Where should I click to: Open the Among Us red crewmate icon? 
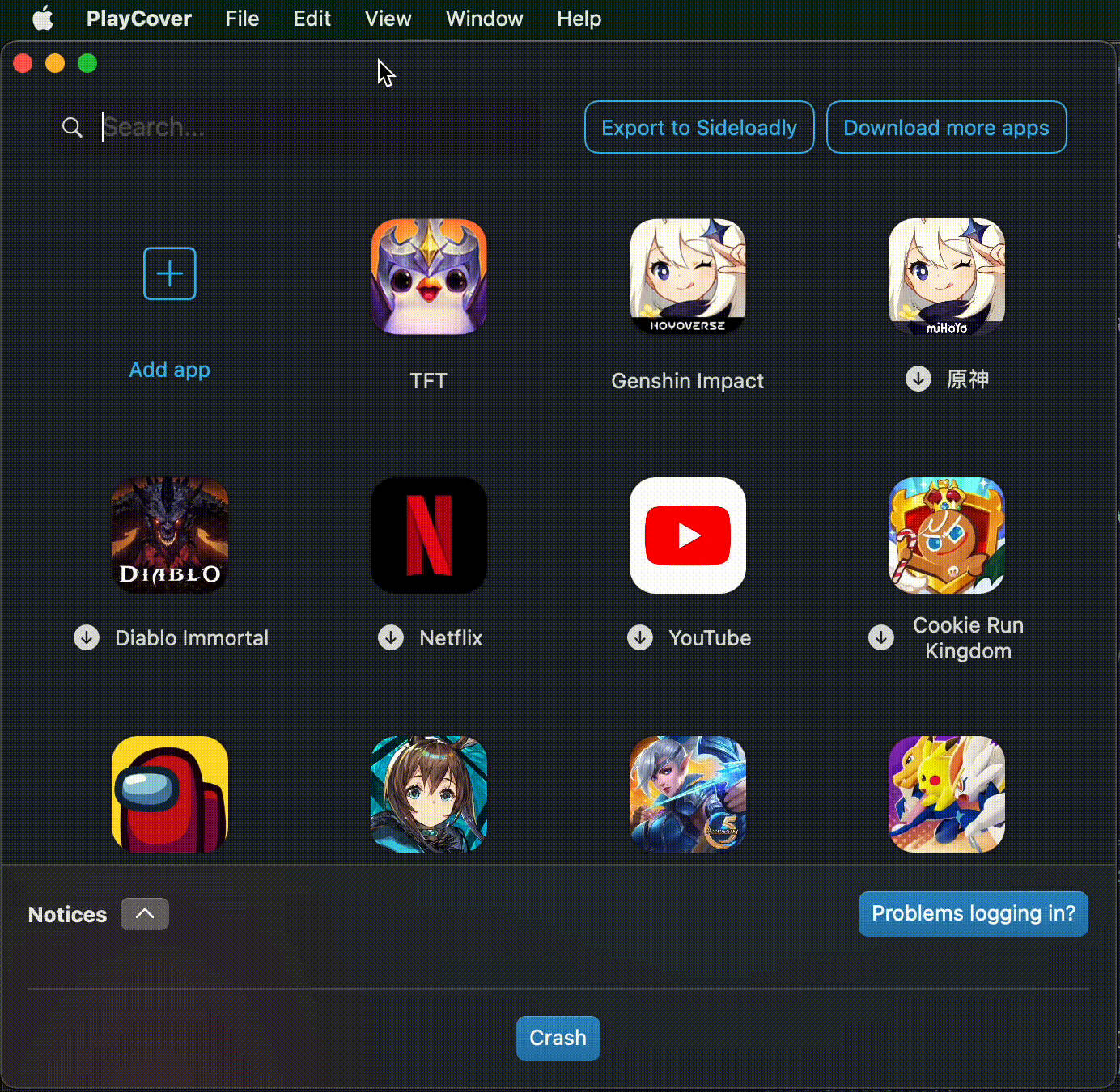170,794
